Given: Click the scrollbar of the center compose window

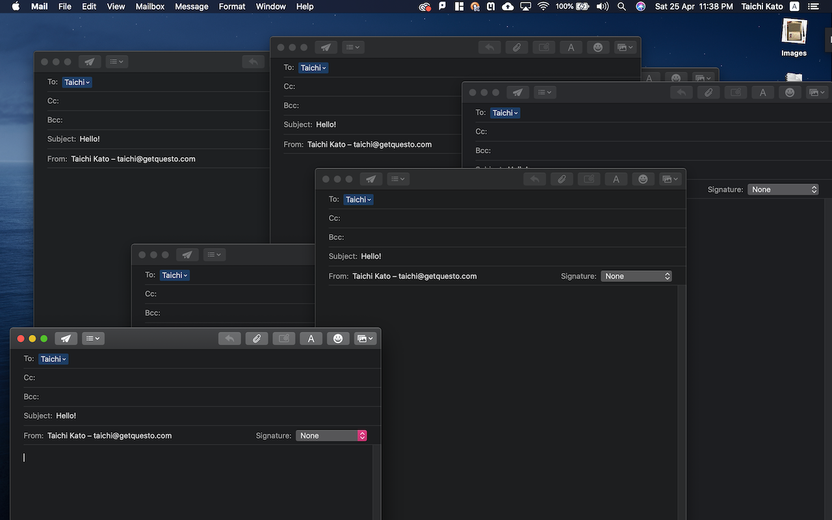Looking at the screenshot, I should 681,403.
